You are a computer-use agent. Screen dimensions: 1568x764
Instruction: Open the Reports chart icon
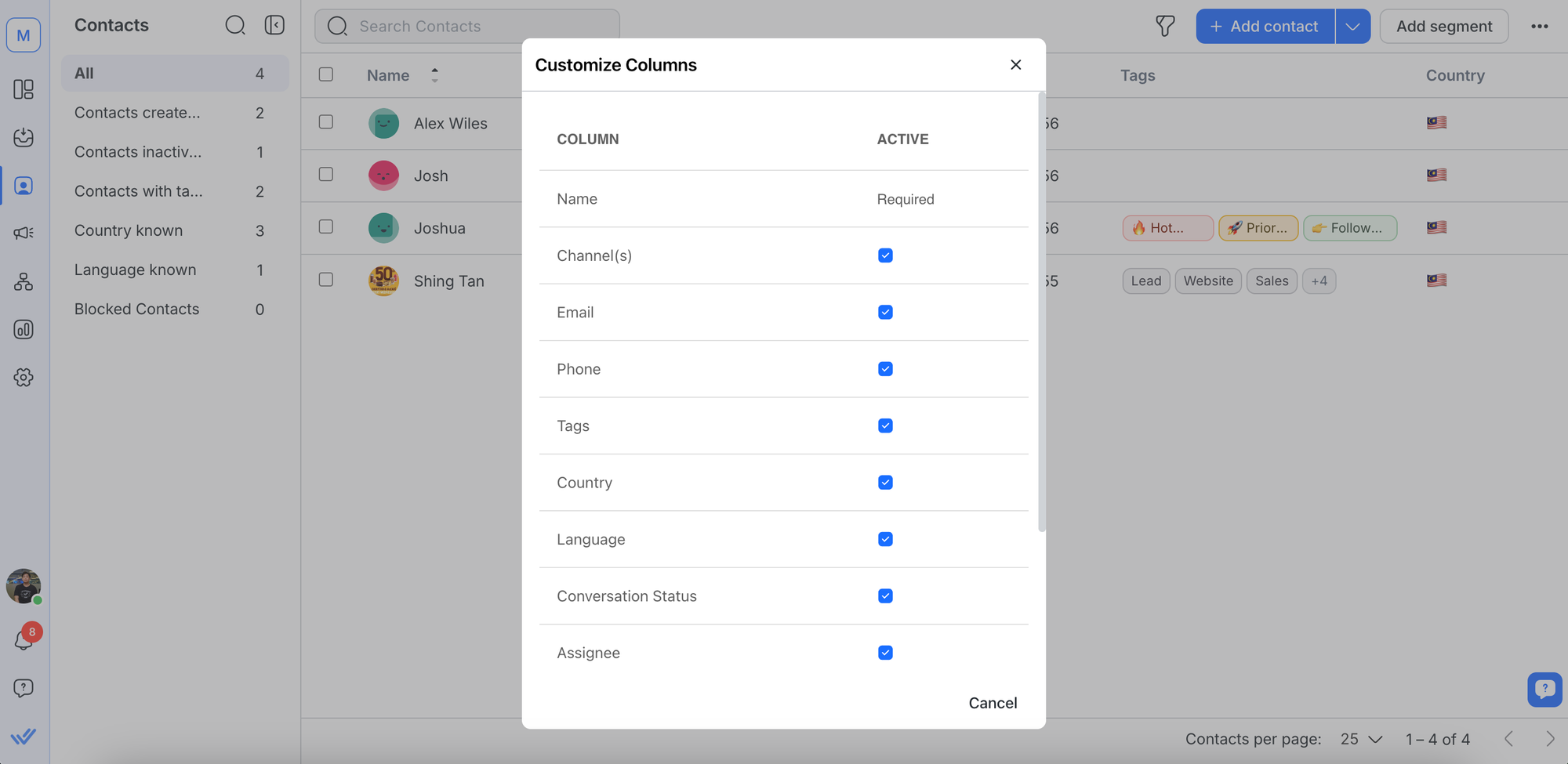pyautogui.click(x=24, y=329)
